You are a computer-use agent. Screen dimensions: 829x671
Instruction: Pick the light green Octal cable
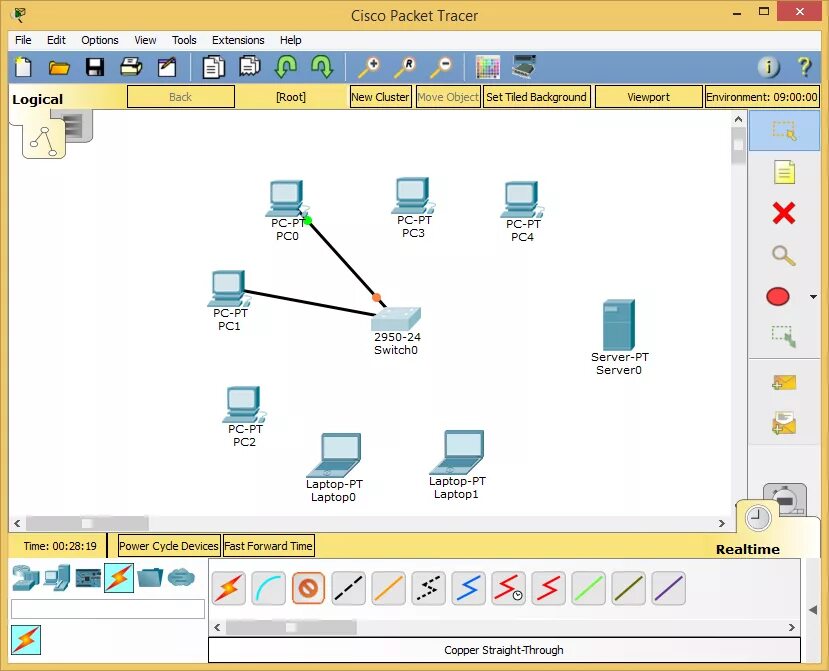588,588
